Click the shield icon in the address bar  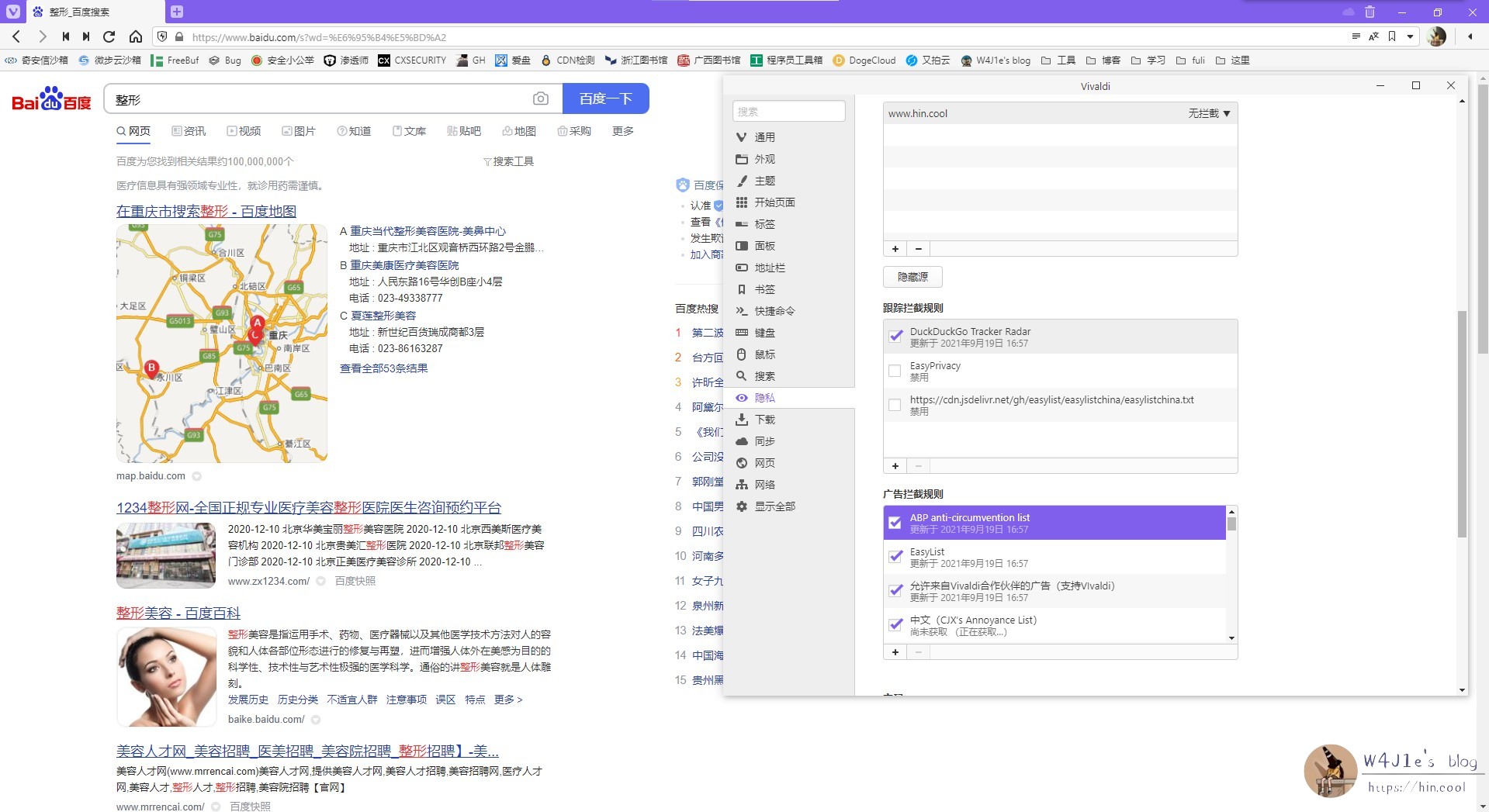[163, 36]
